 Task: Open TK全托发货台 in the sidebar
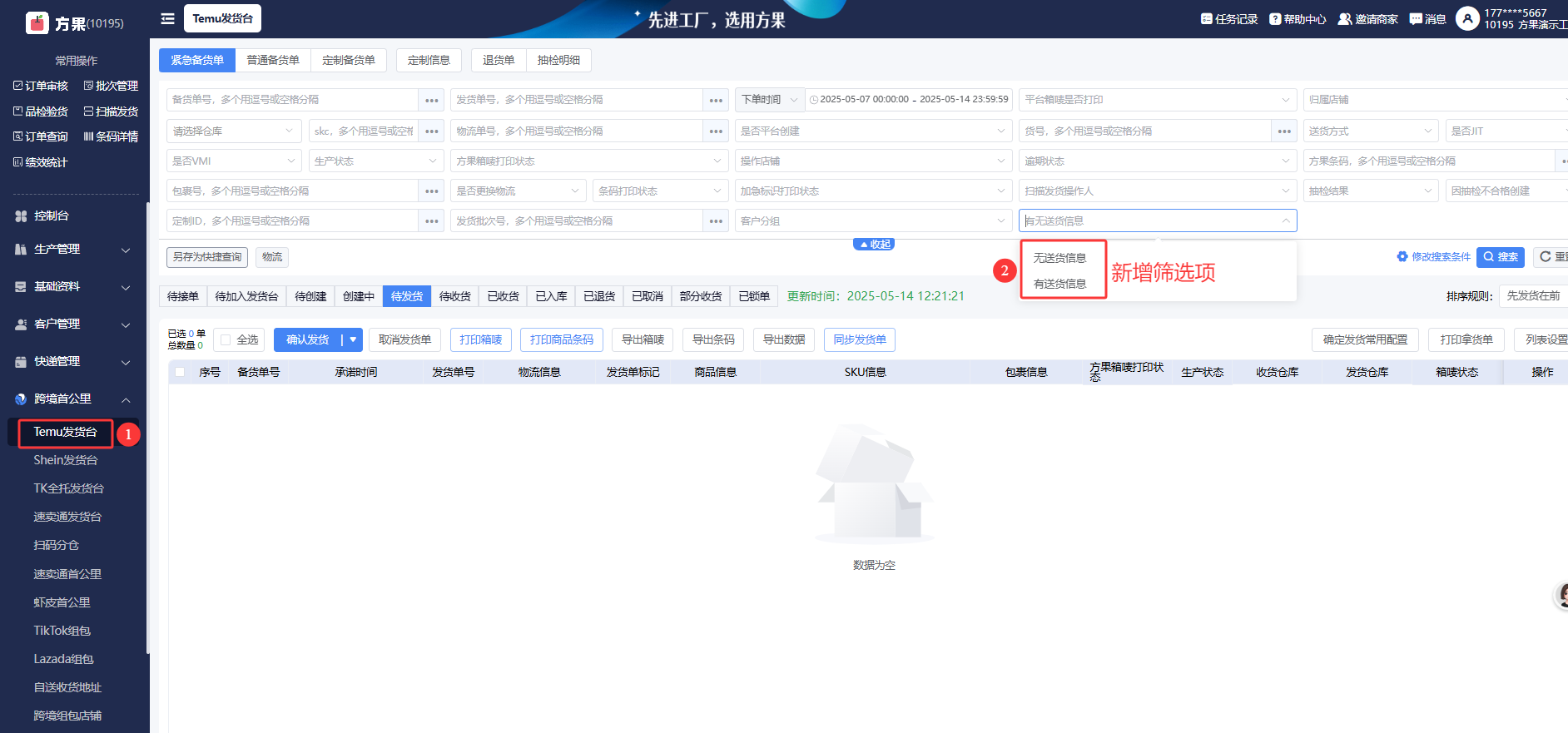(x=68, y=488)
